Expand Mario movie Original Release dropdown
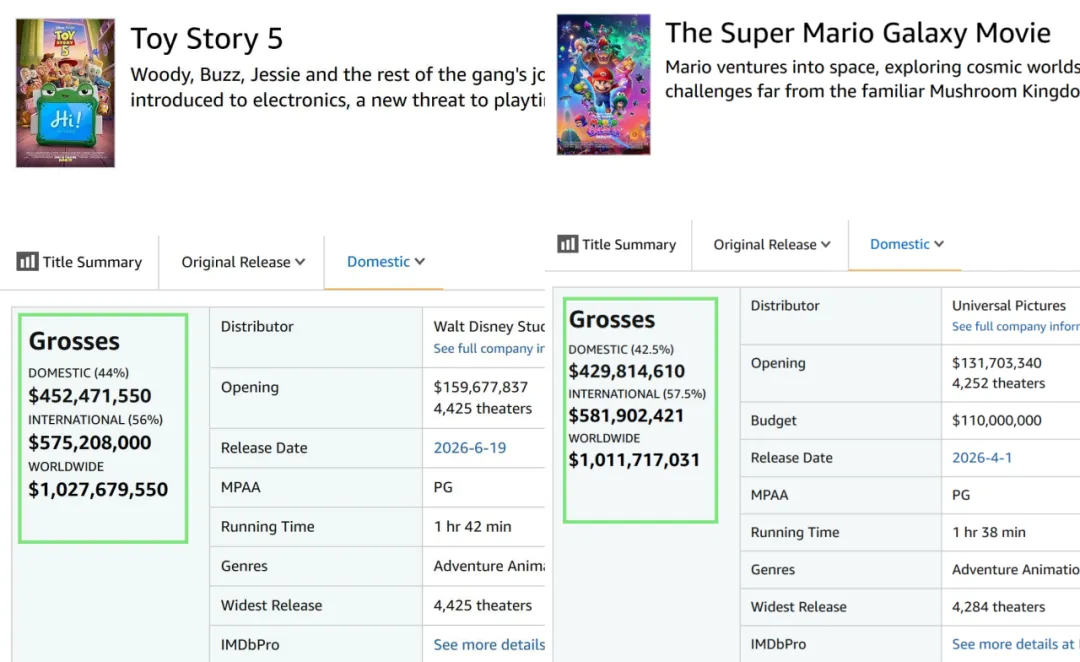Viewport: 1080px width, 662px height. click(x=772, y=245)
